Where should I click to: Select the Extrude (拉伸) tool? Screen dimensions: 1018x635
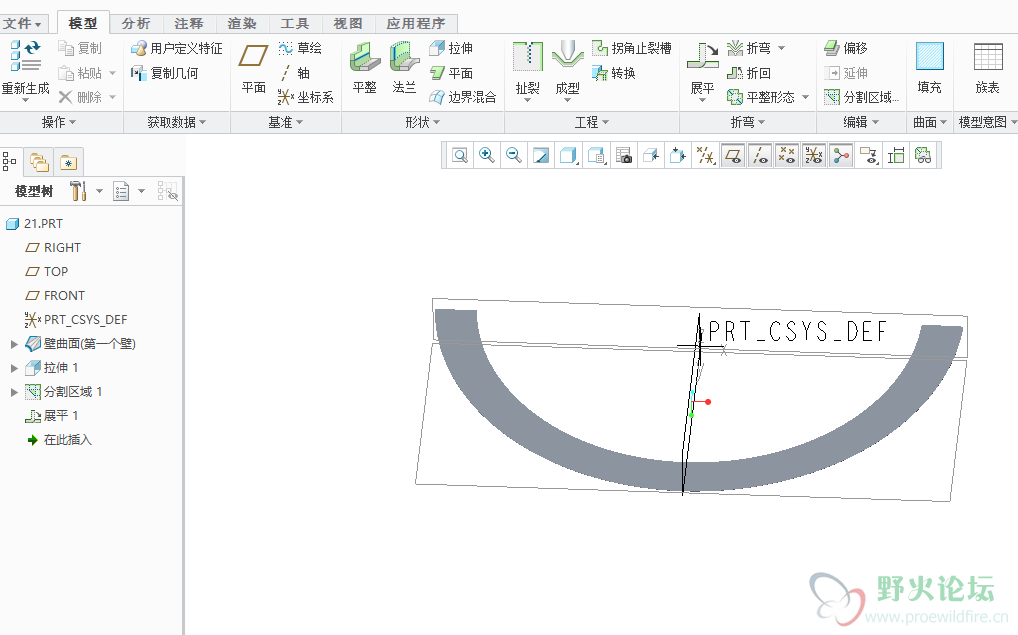451,48
